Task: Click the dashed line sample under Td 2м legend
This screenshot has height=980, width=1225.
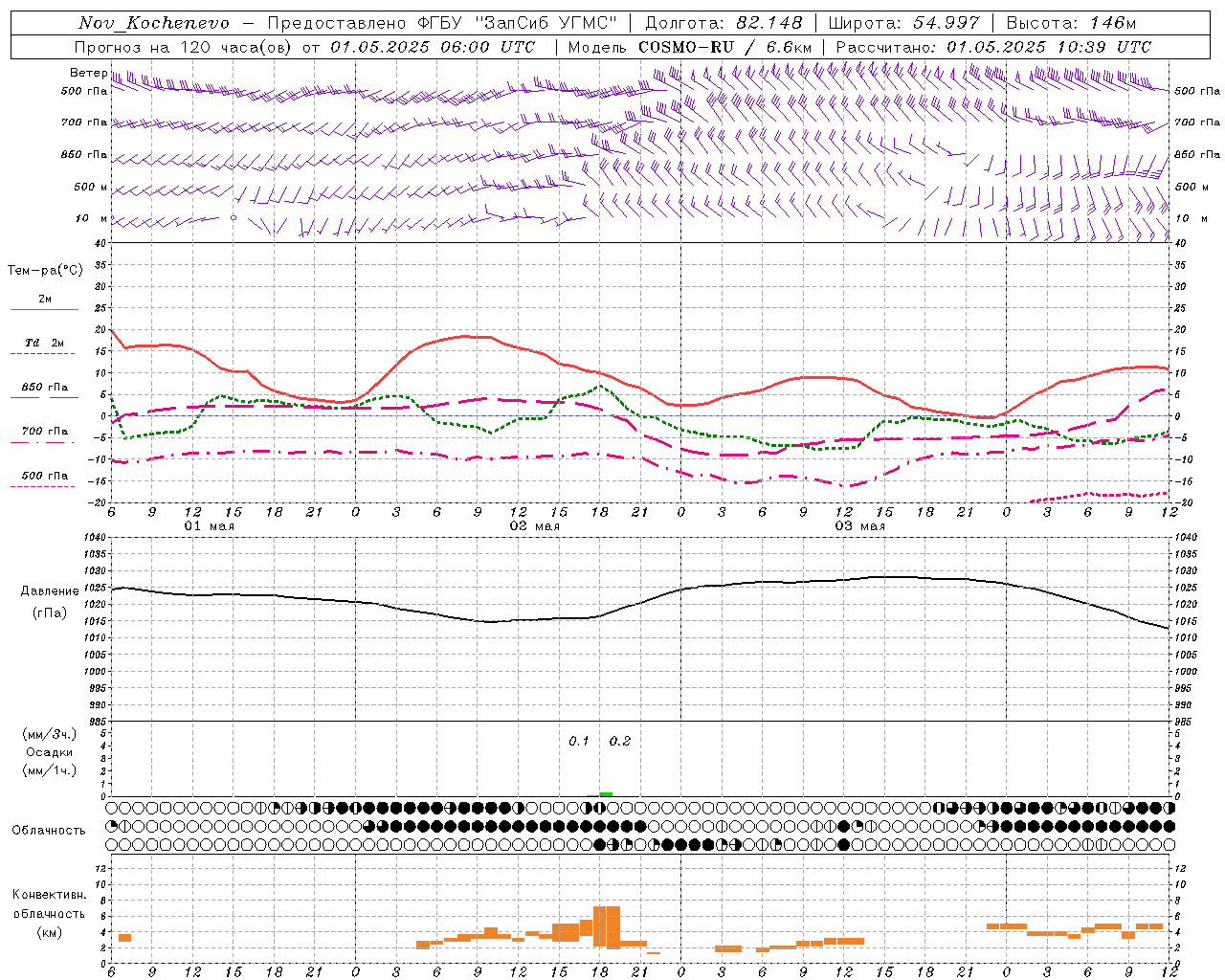Action: (43, 354)
